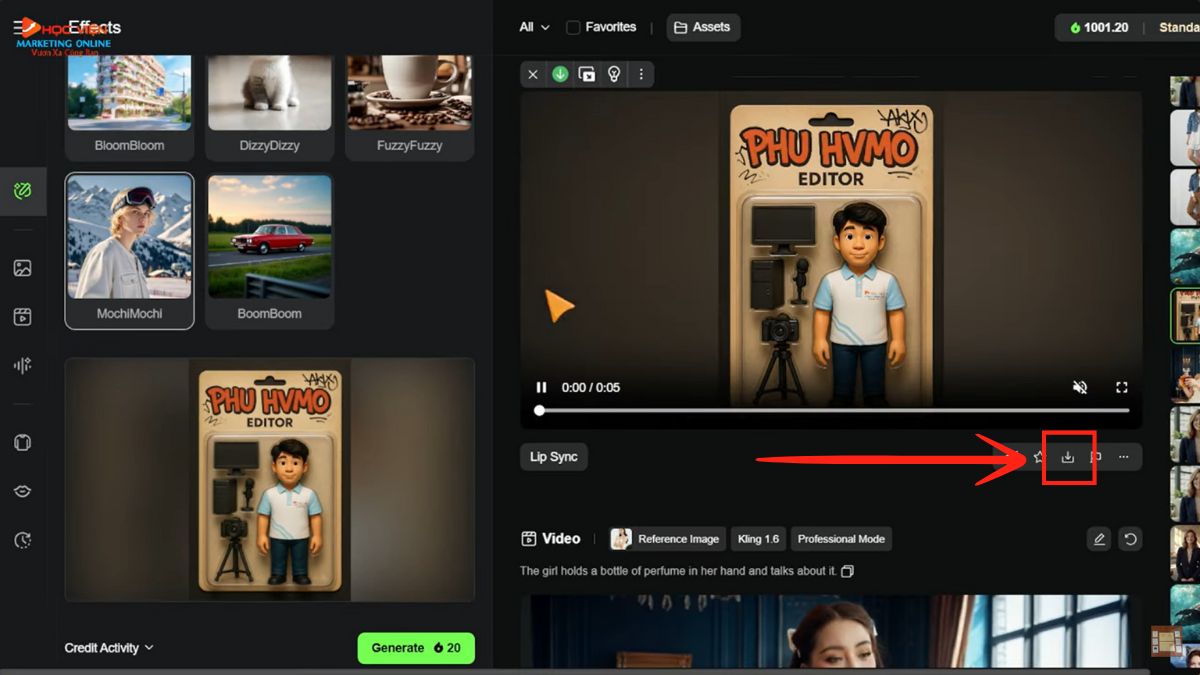1200x675 pixels.
Task: Click the picture-in-picture icon in floating toolbar
Action: (x=587, y=74)
